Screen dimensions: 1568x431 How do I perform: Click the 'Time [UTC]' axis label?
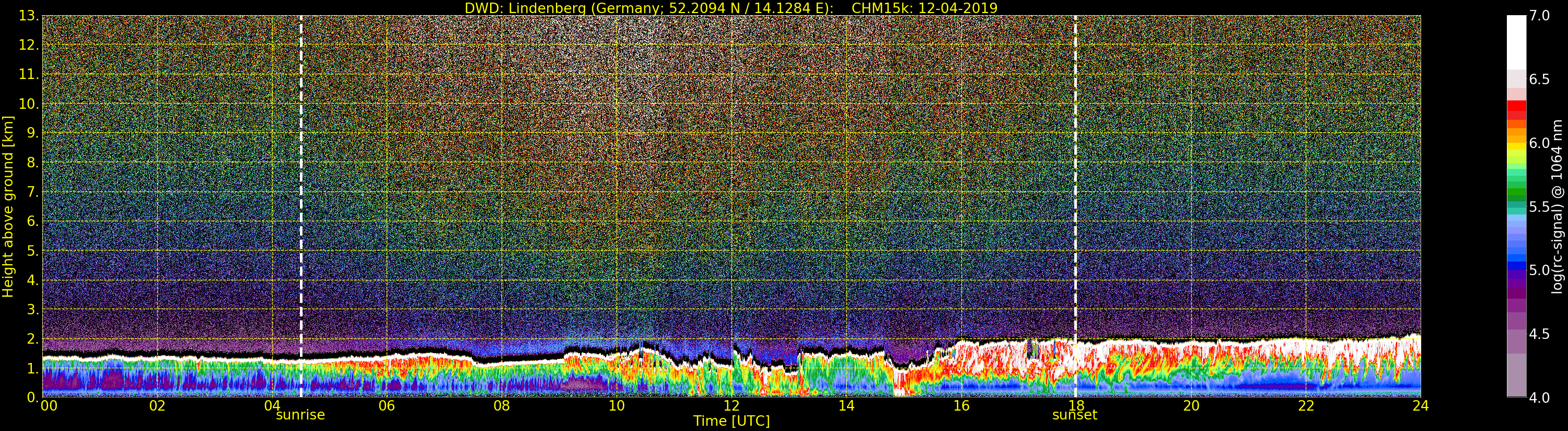point(731,421)
